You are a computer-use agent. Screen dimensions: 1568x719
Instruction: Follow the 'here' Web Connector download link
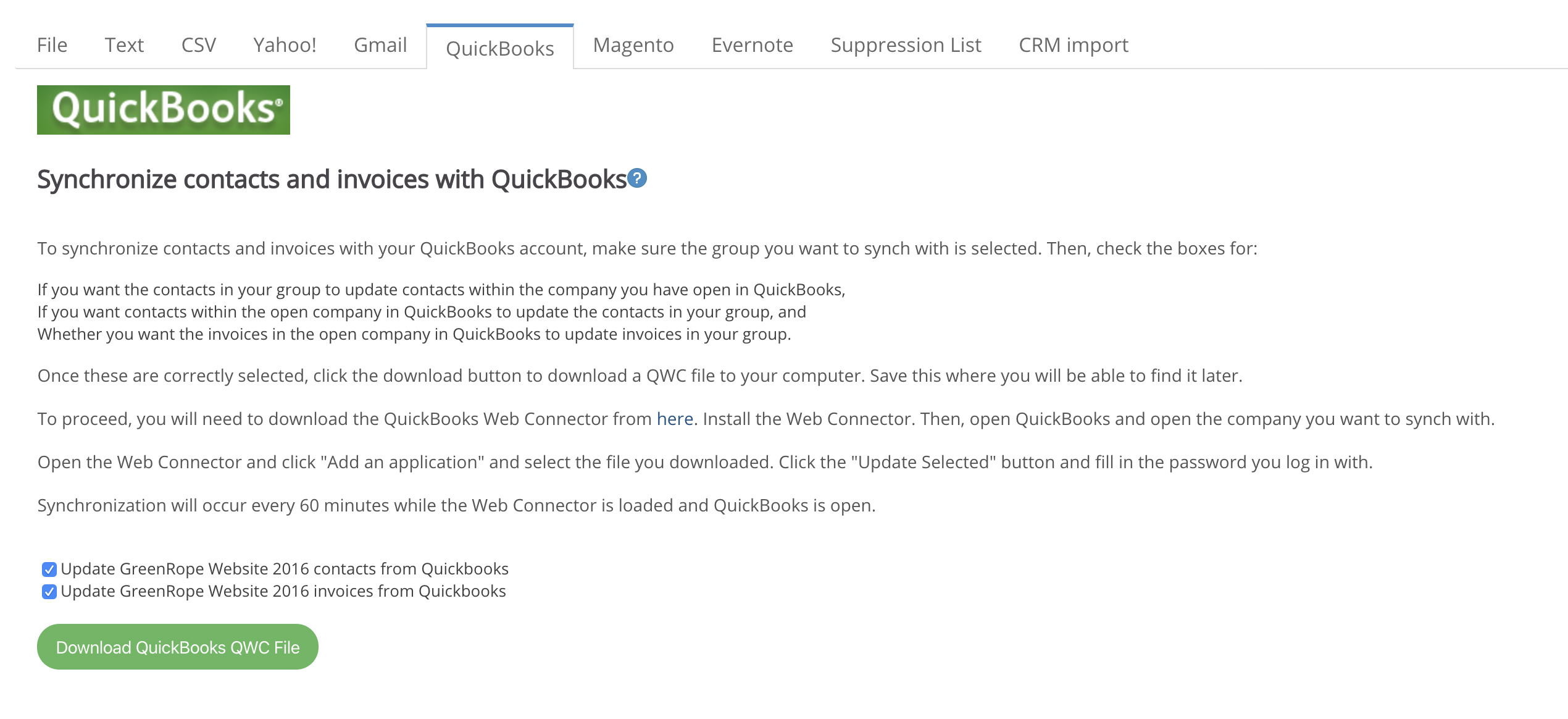click(675, 419)
